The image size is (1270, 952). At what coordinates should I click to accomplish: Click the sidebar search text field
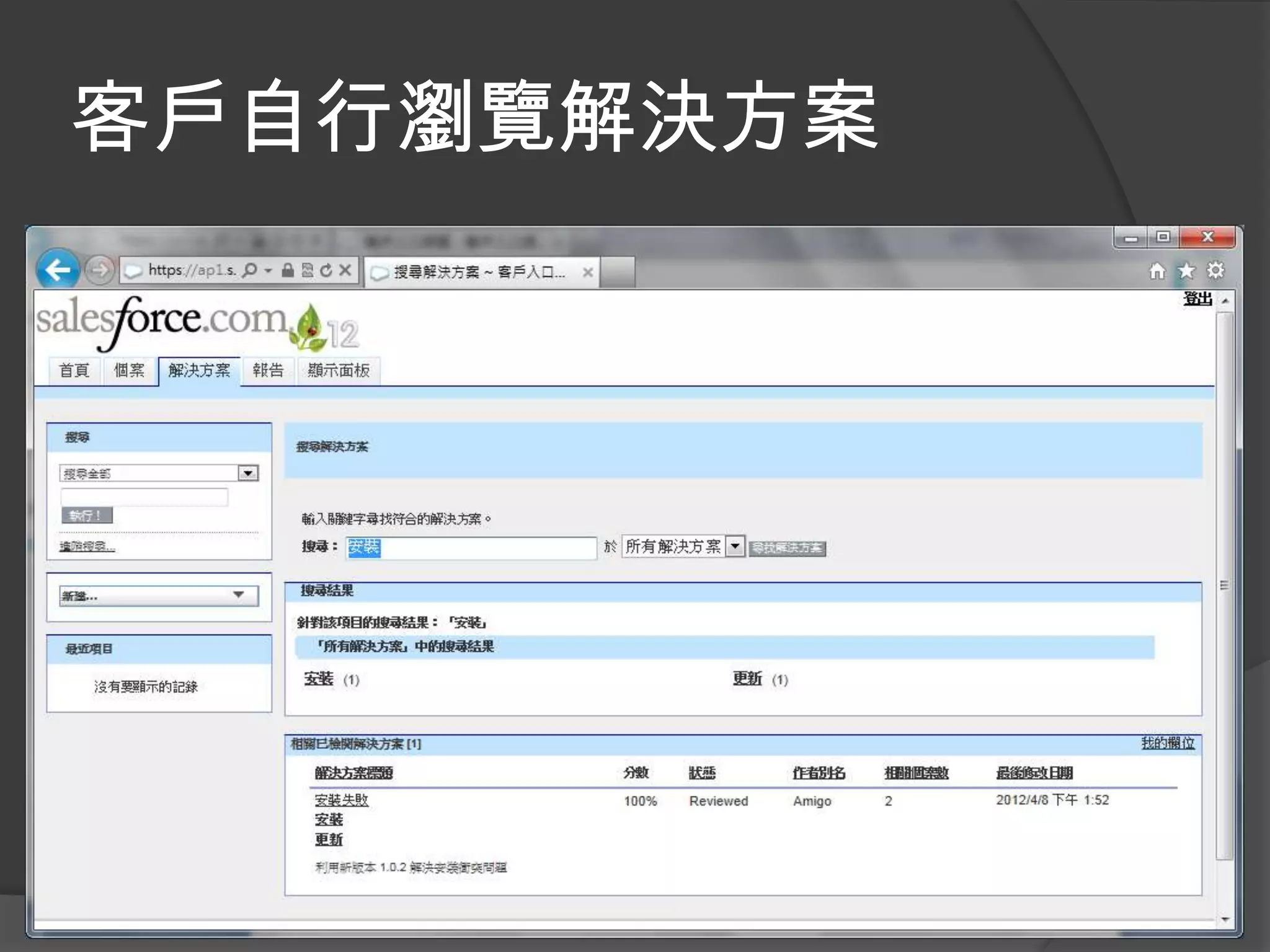[x=144, y=497]
